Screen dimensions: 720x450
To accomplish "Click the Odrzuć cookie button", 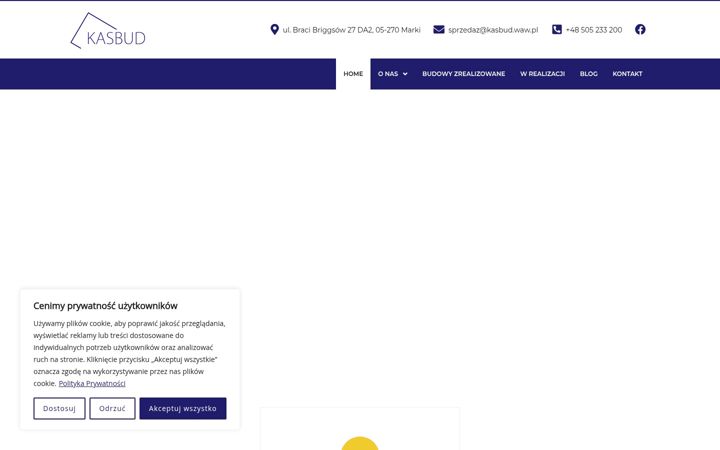I will pyautogui.click(x=112, y=408).
